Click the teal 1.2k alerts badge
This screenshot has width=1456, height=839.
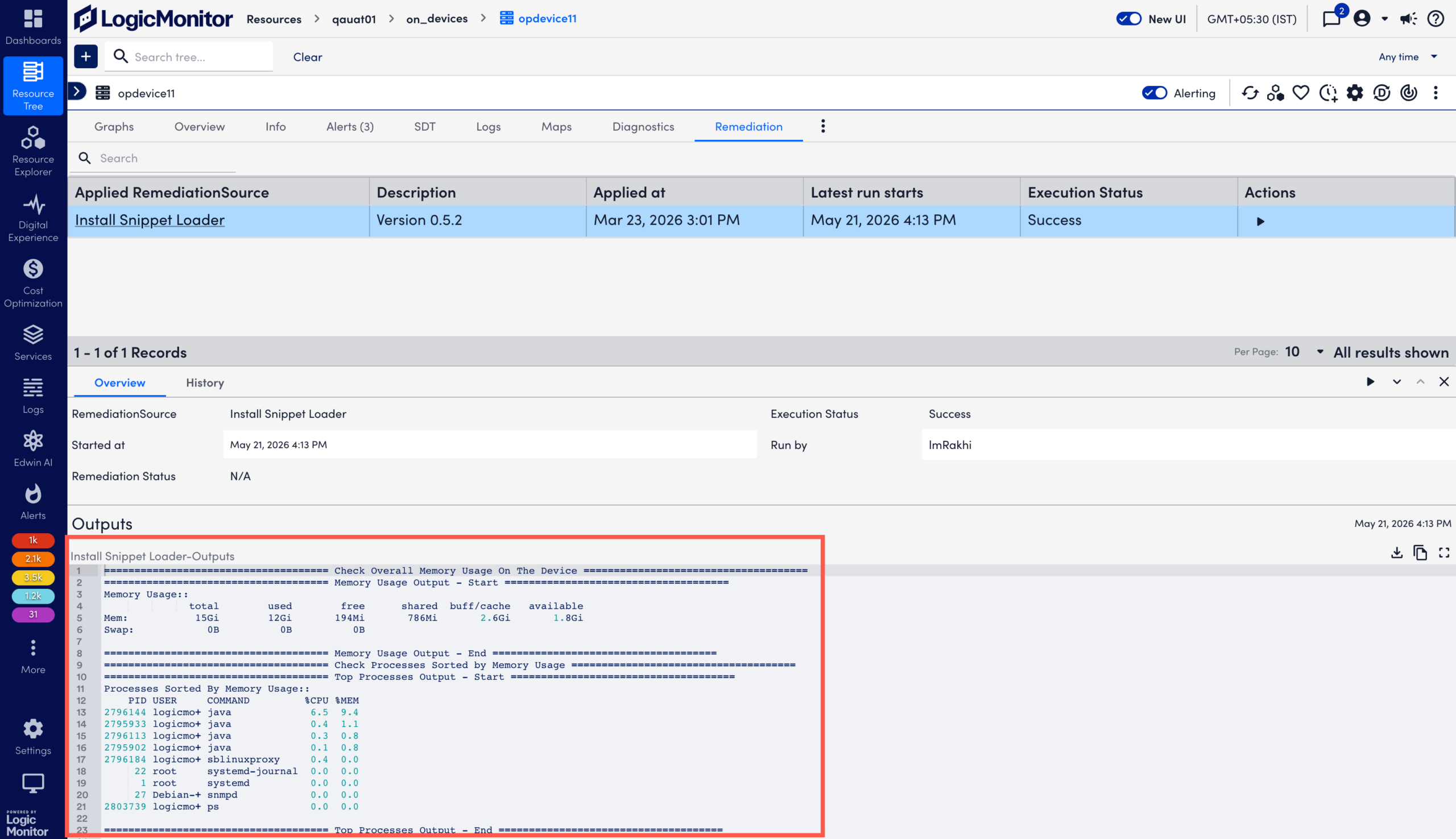coord(33,596)
